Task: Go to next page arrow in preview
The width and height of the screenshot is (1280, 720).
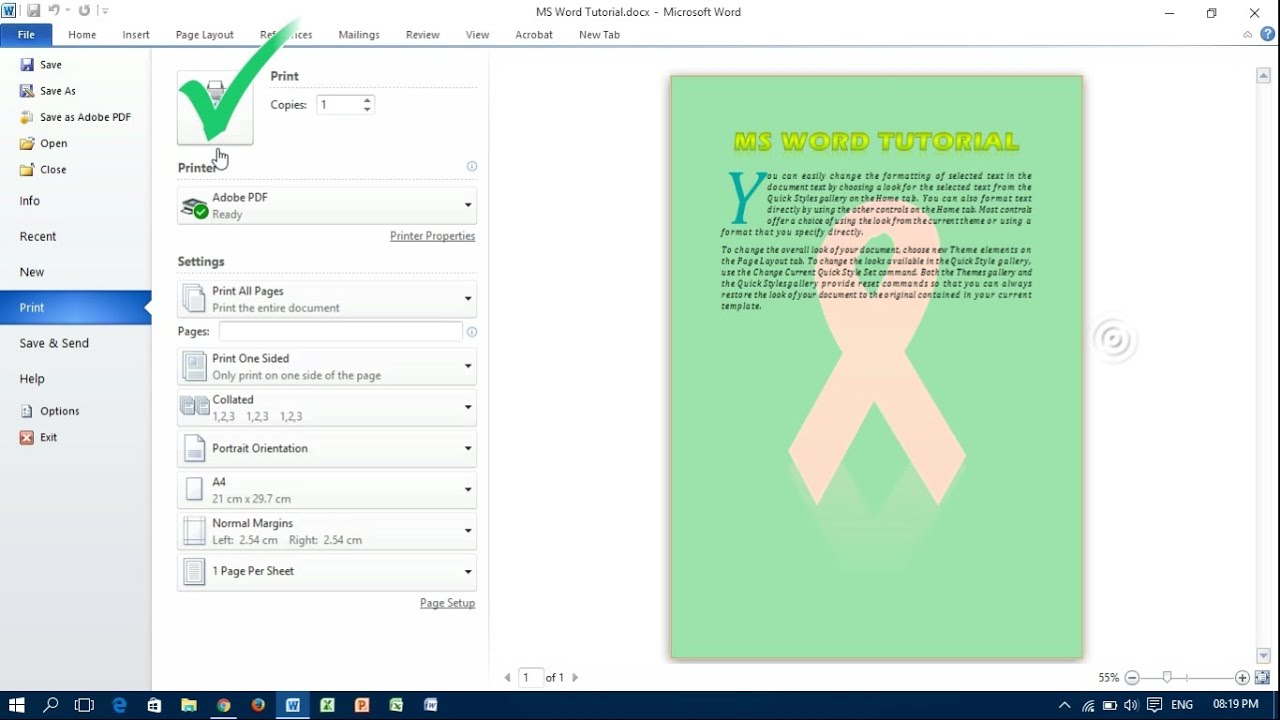Action: (574, 677)
